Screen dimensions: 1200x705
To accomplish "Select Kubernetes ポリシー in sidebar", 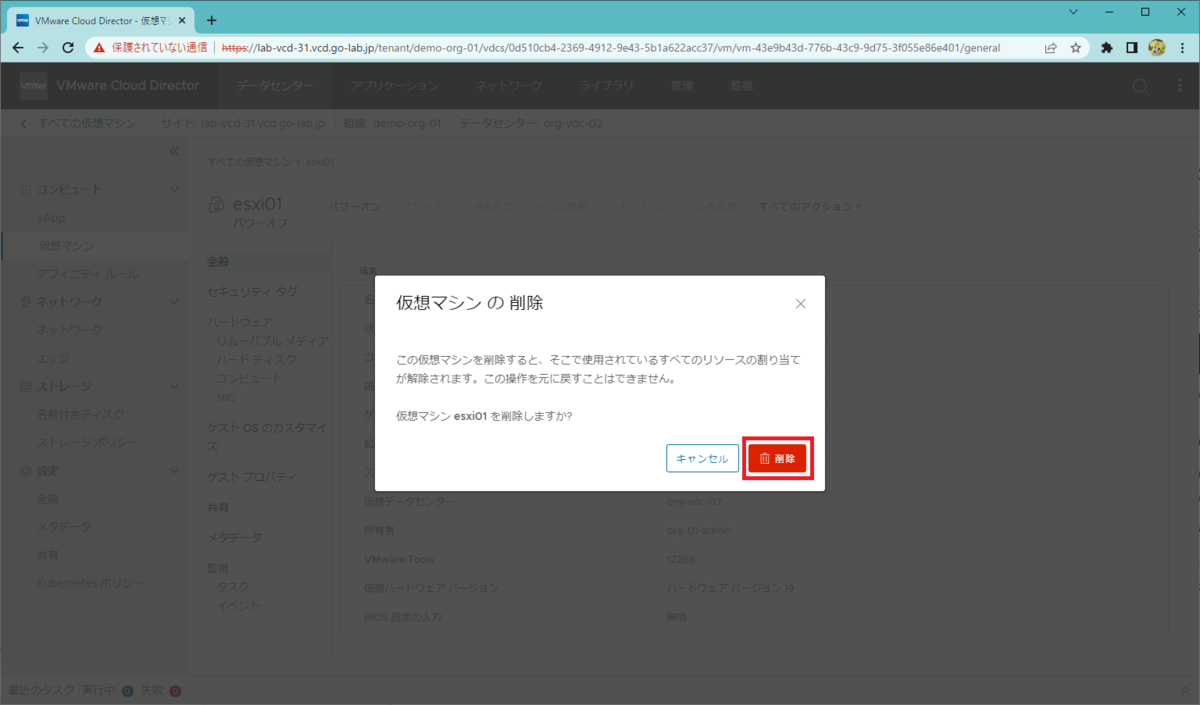I will (90, 582).
